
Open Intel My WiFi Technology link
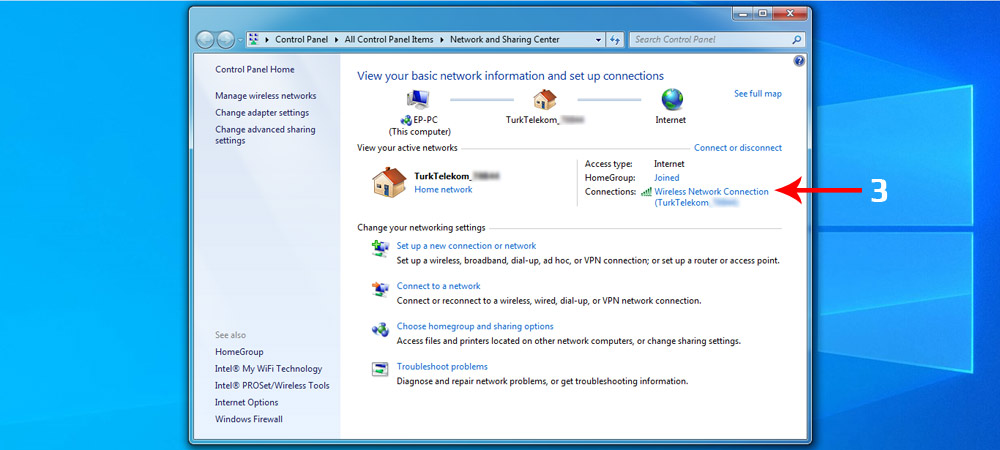268,368
